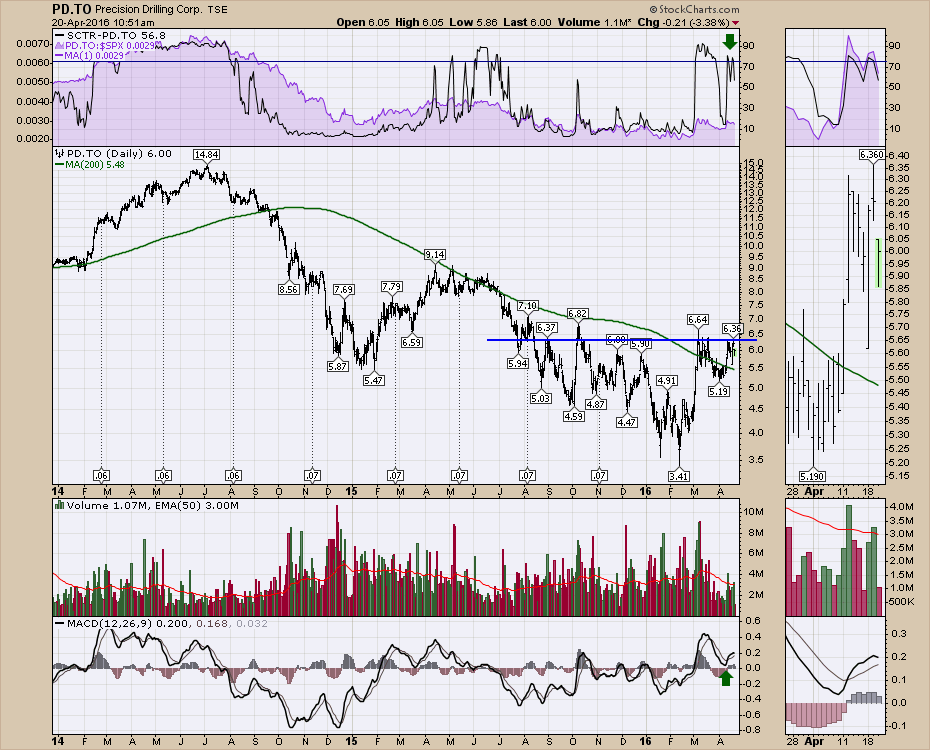
Task: Click the 4.59 low price label
Action: click(574, 416)
